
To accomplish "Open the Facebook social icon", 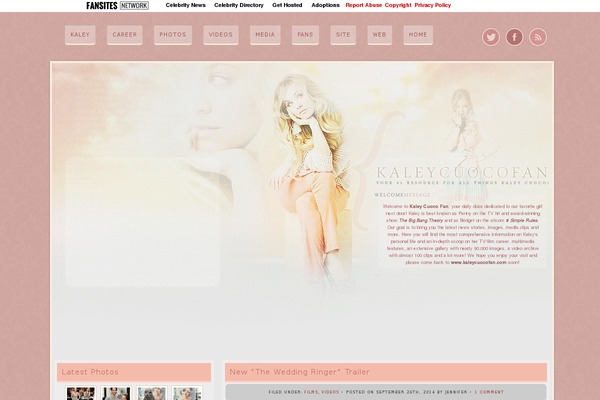I will 514,37.
